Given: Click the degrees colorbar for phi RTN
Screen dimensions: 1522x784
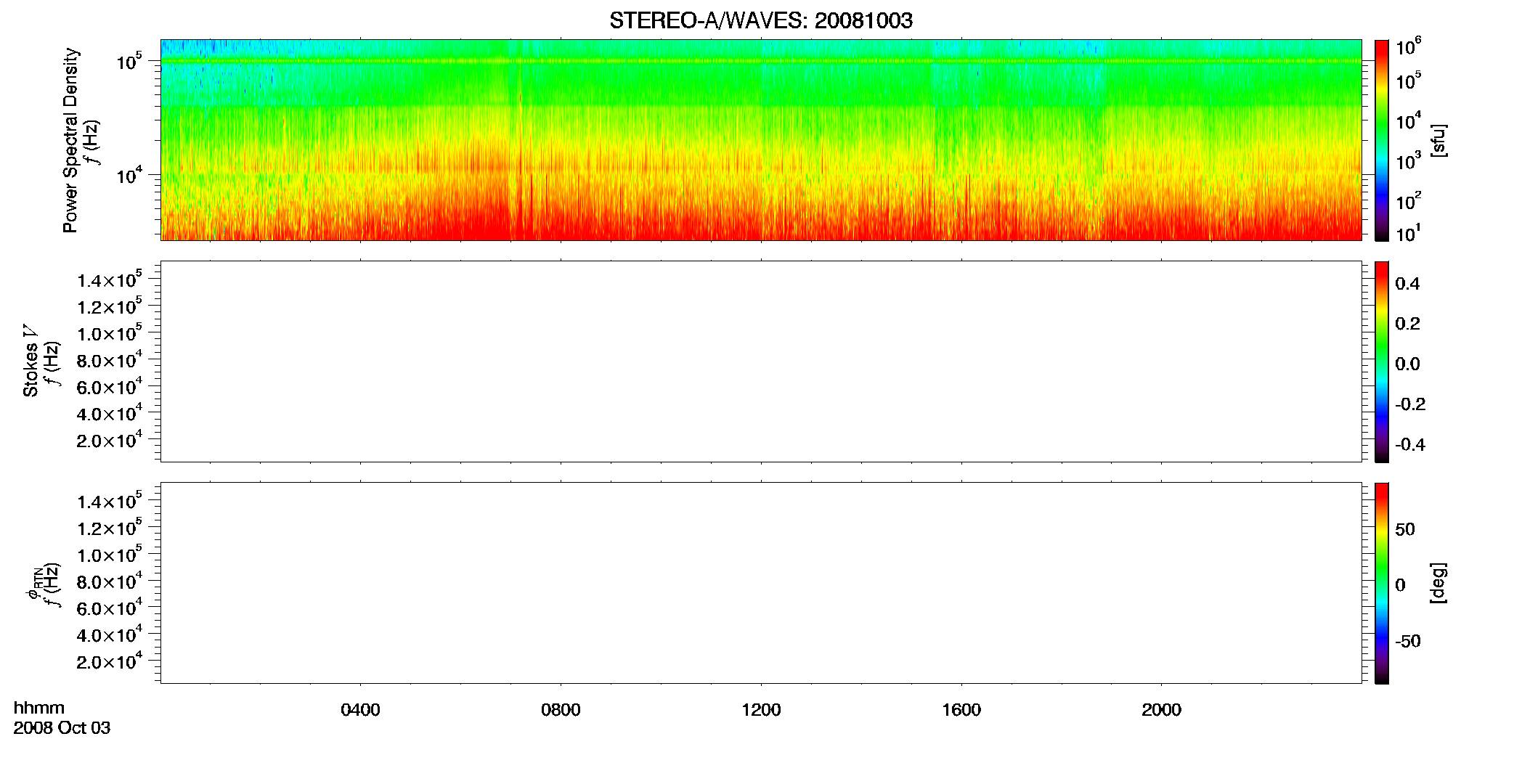Looking at the screenshot, I should pyautogui.click(x=1382, y=582).
